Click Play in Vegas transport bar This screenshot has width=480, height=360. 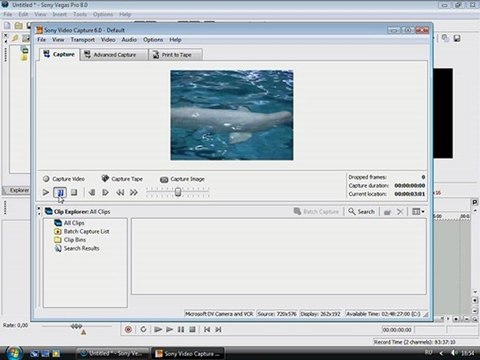(x=169, y=330)
